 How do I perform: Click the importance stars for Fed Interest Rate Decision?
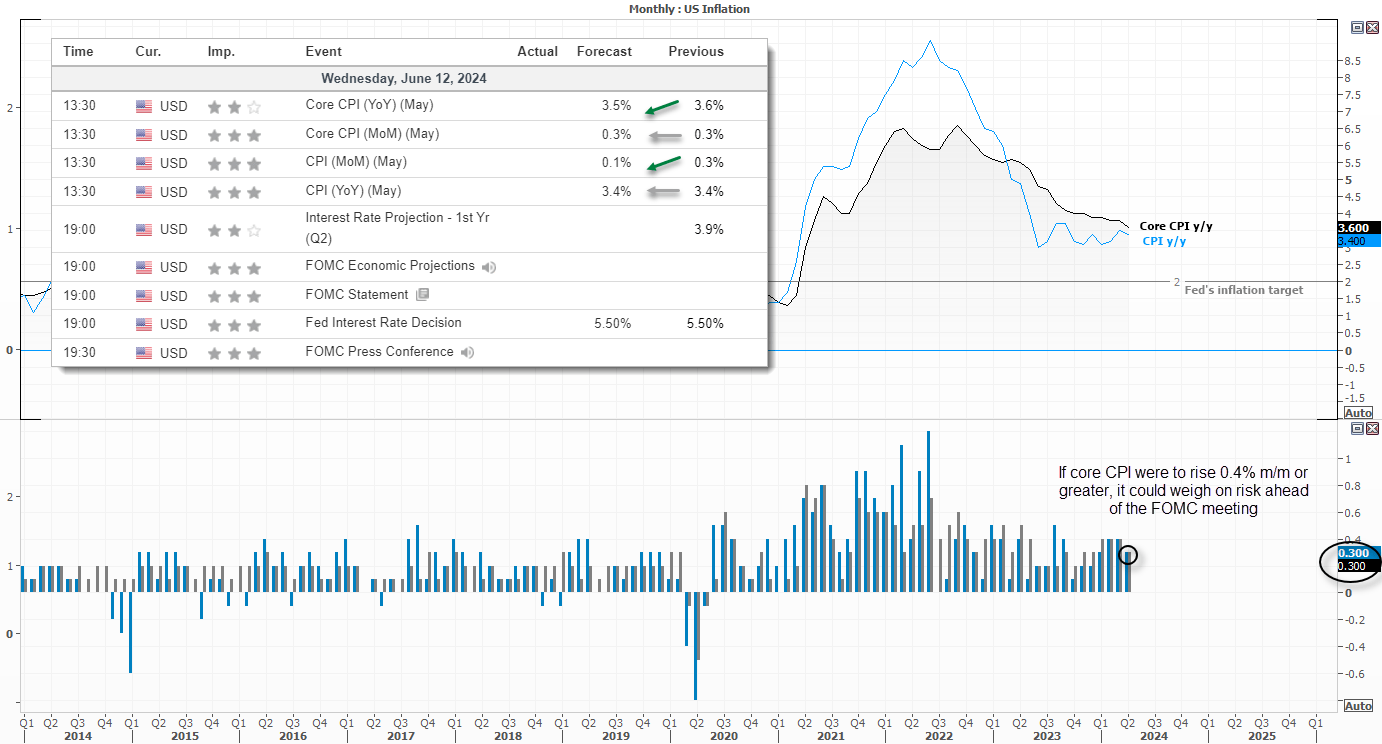234,324
